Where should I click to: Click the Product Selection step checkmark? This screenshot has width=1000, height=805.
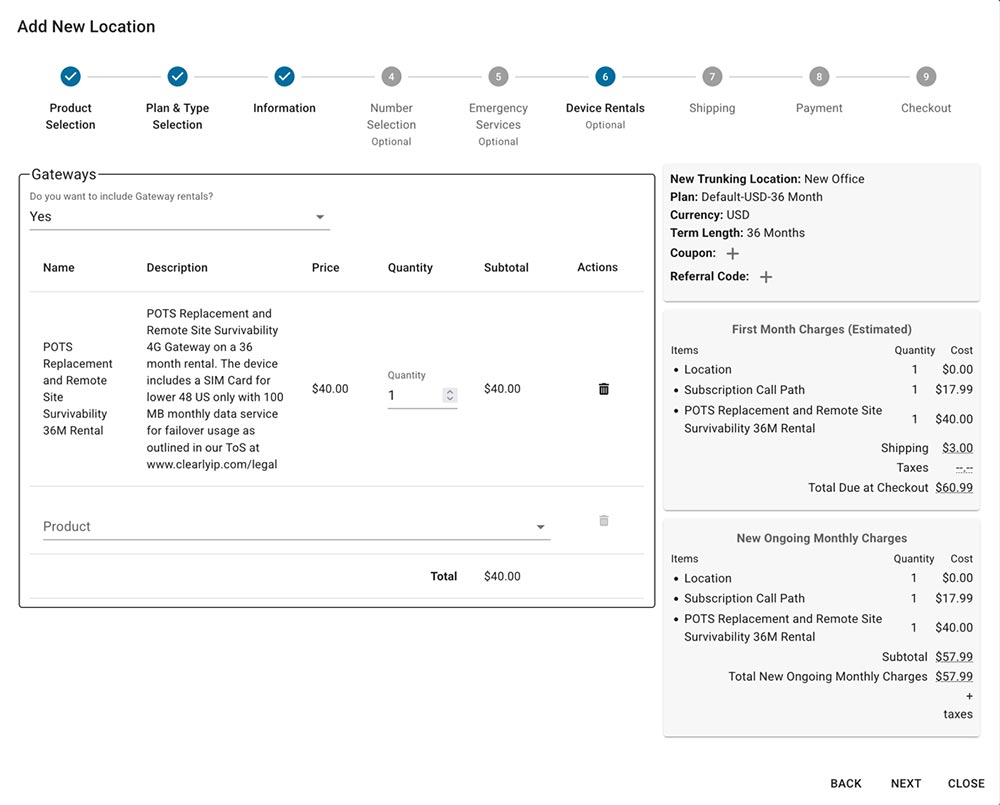pos(70,77)
